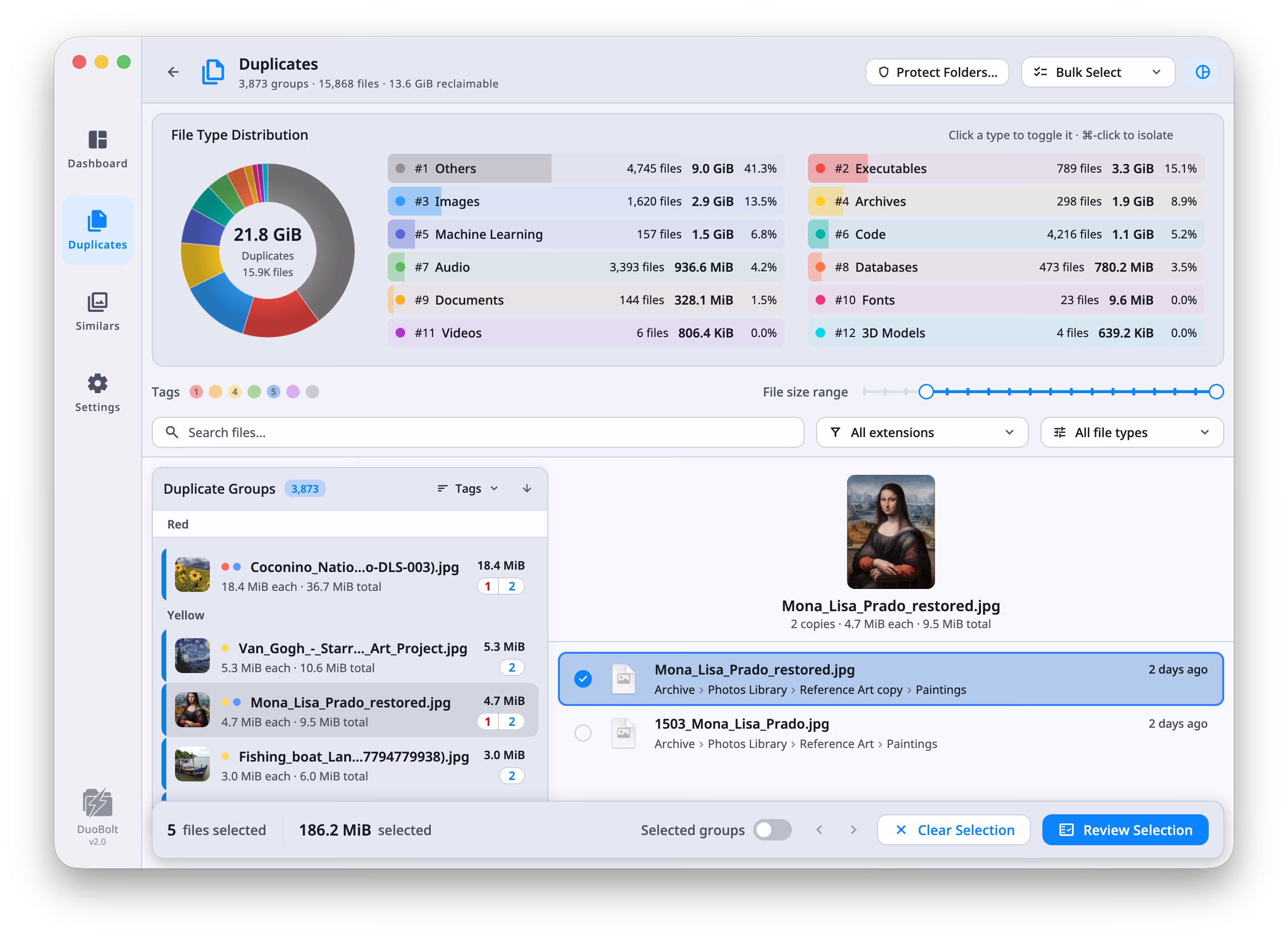Toggle the Archives file type row

tap(1006, 202)
